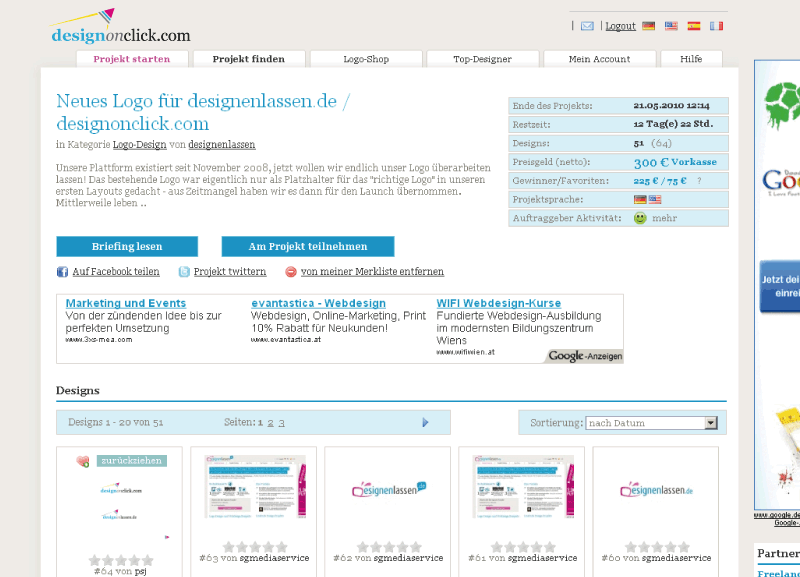Open the Logo-Design category link
This screenshot has height=577, width=800.
140,144
